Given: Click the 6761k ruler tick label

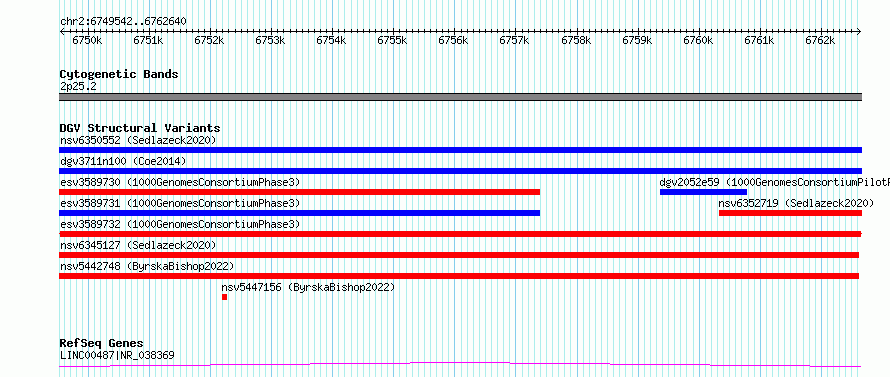Looking at the screenshot, I should click(759, 41).
